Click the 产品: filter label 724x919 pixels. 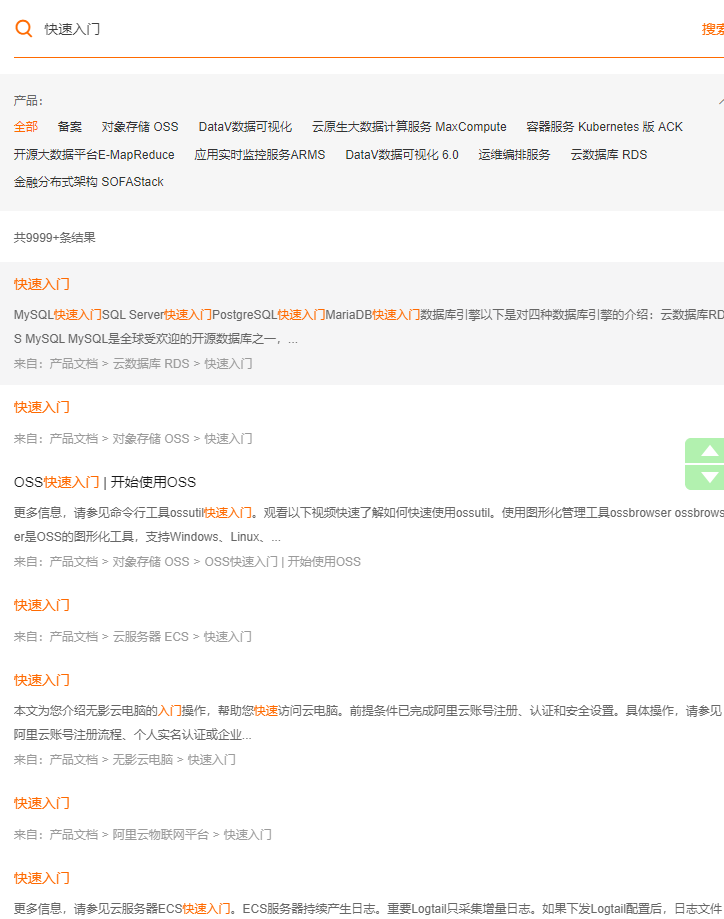pyautogui.click(x=28, y=101)
